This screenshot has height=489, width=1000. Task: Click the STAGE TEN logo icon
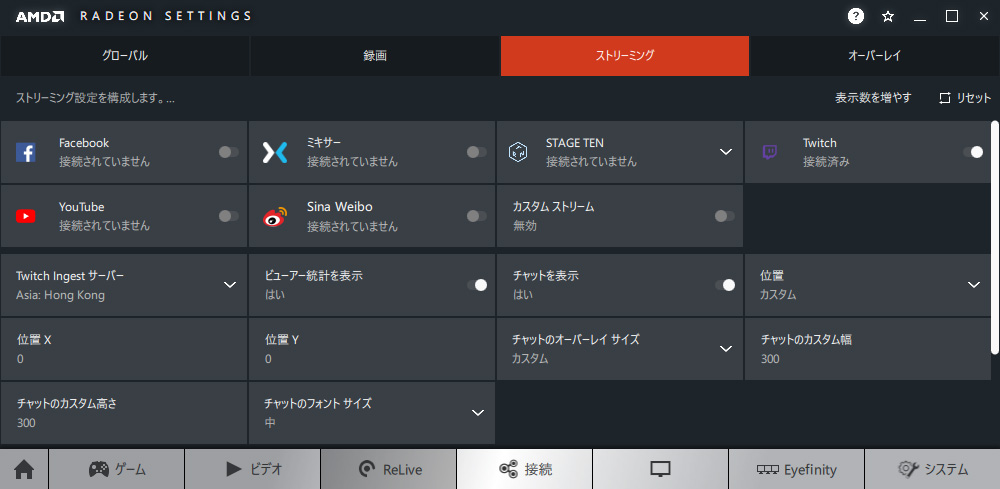pyautogui.click(x=518, y=152)
